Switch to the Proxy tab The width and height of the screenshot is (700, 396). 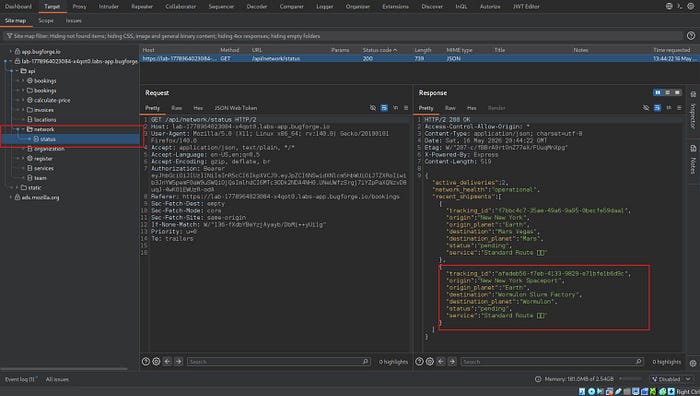79,7
